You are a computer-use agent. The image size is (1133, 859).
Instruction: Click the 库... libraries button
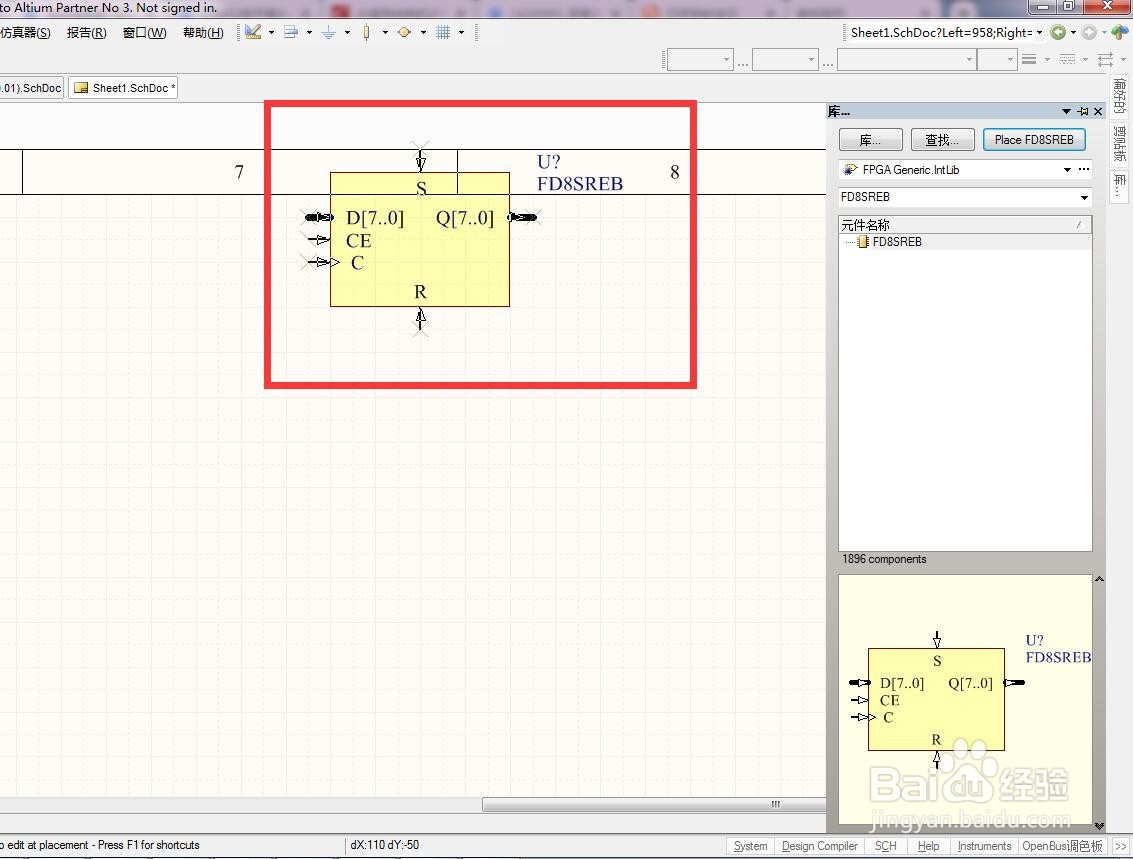870,140
